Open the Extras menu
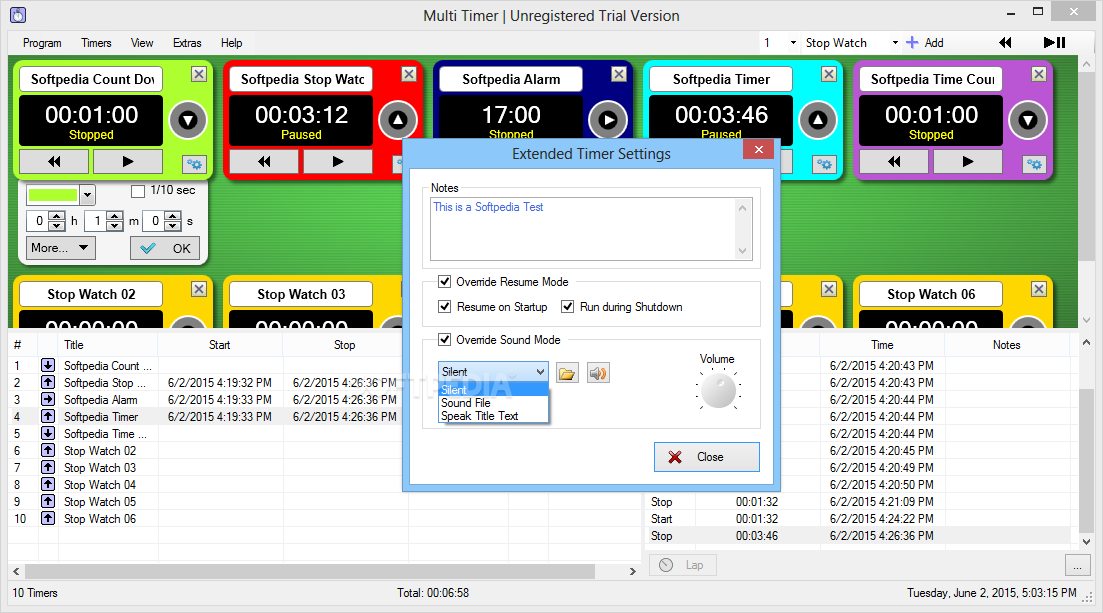Screen dimensions: 1103x613 [187, 43]
